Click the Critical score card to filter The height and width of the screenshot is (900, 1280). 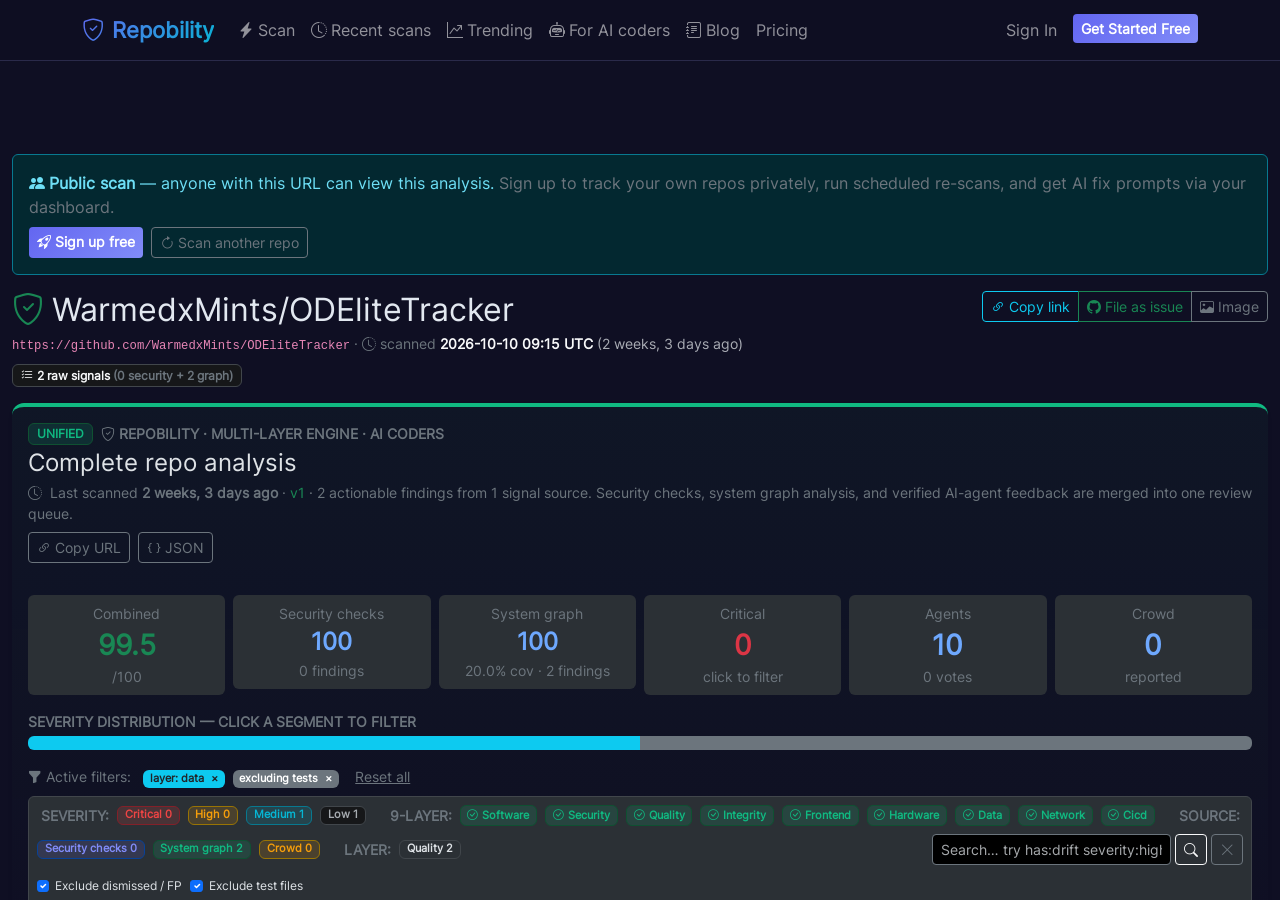(x=742, y=645)
